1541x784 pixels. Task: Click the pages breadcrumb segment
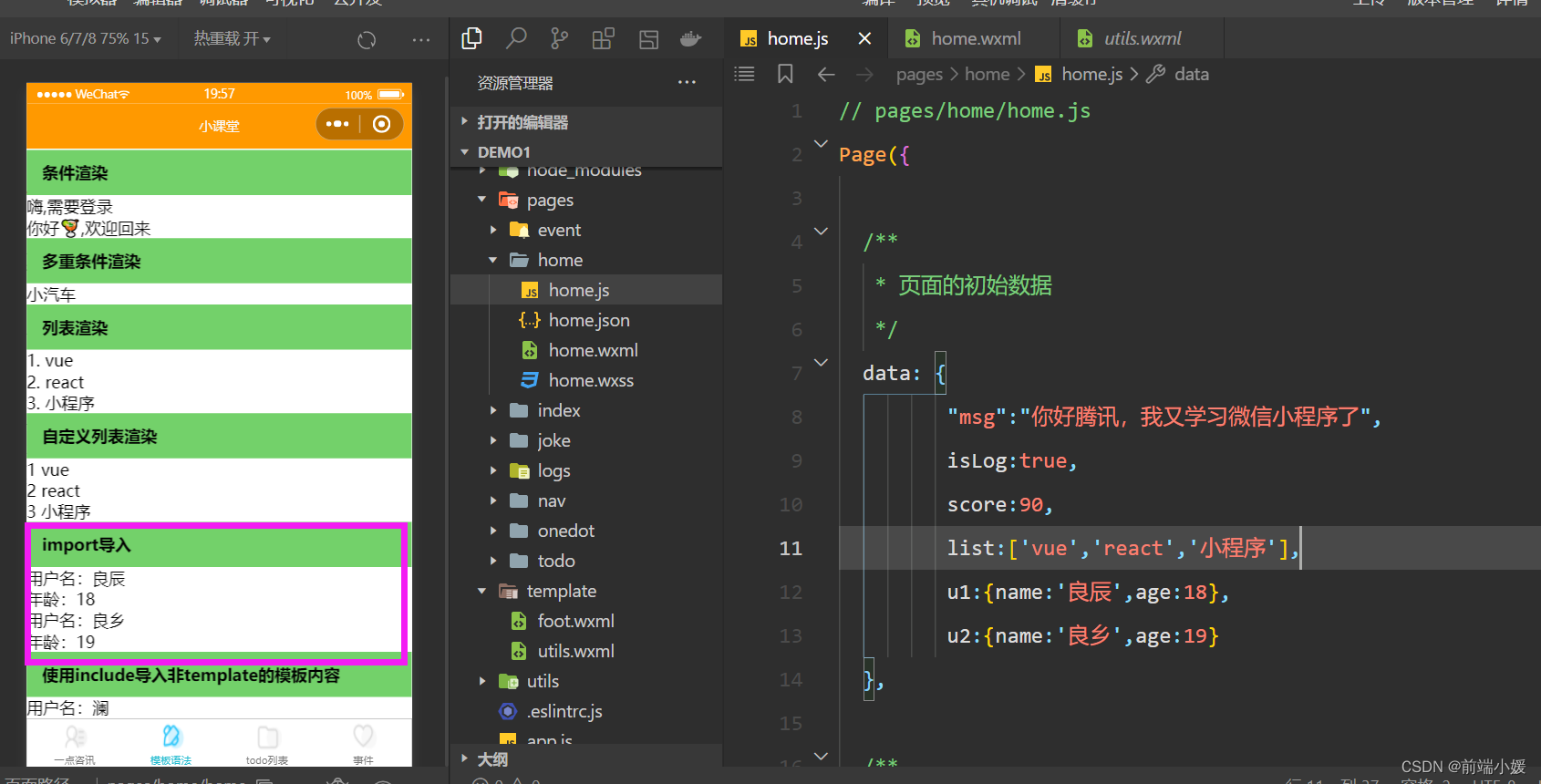tap(919, 74)
